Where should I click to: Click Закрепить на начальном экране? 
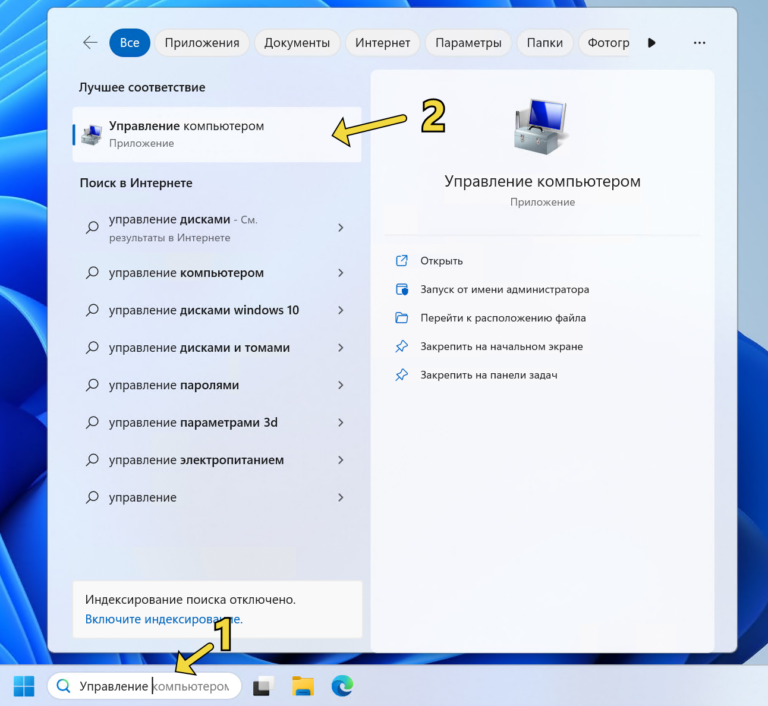tap(502, 347)
